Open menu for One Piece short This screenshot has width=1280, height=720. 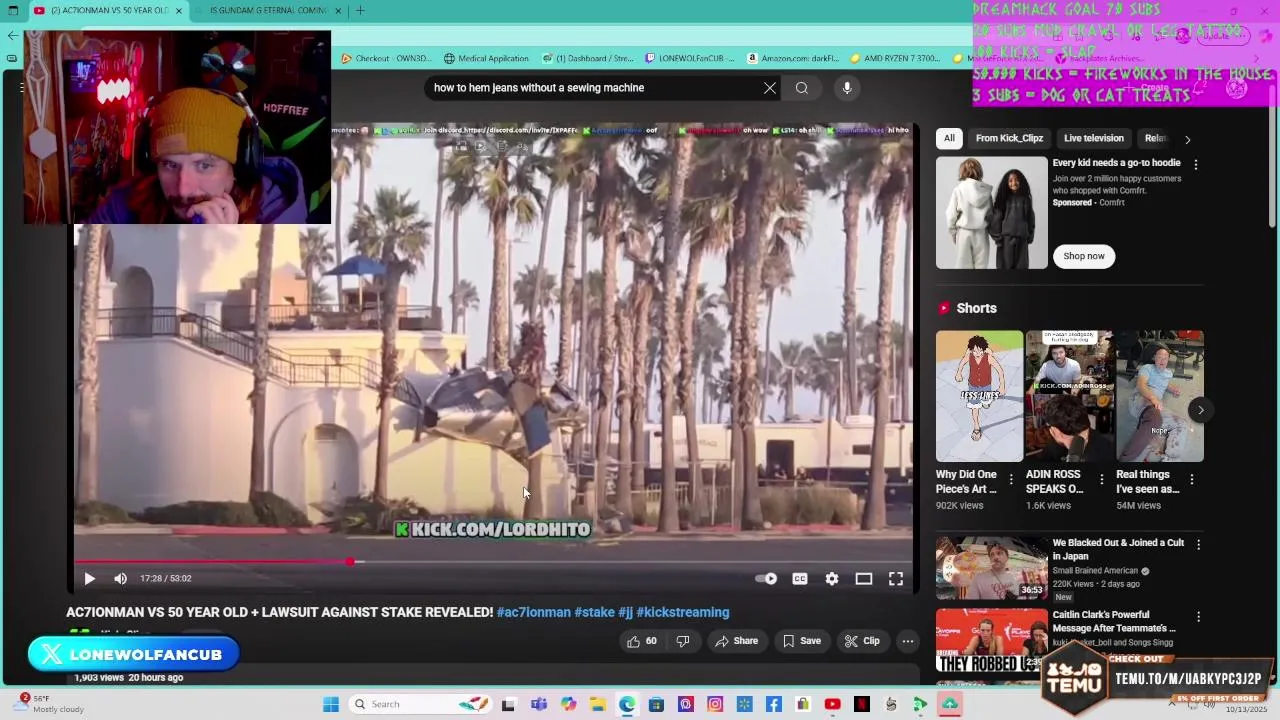(x=1012, y=480)
